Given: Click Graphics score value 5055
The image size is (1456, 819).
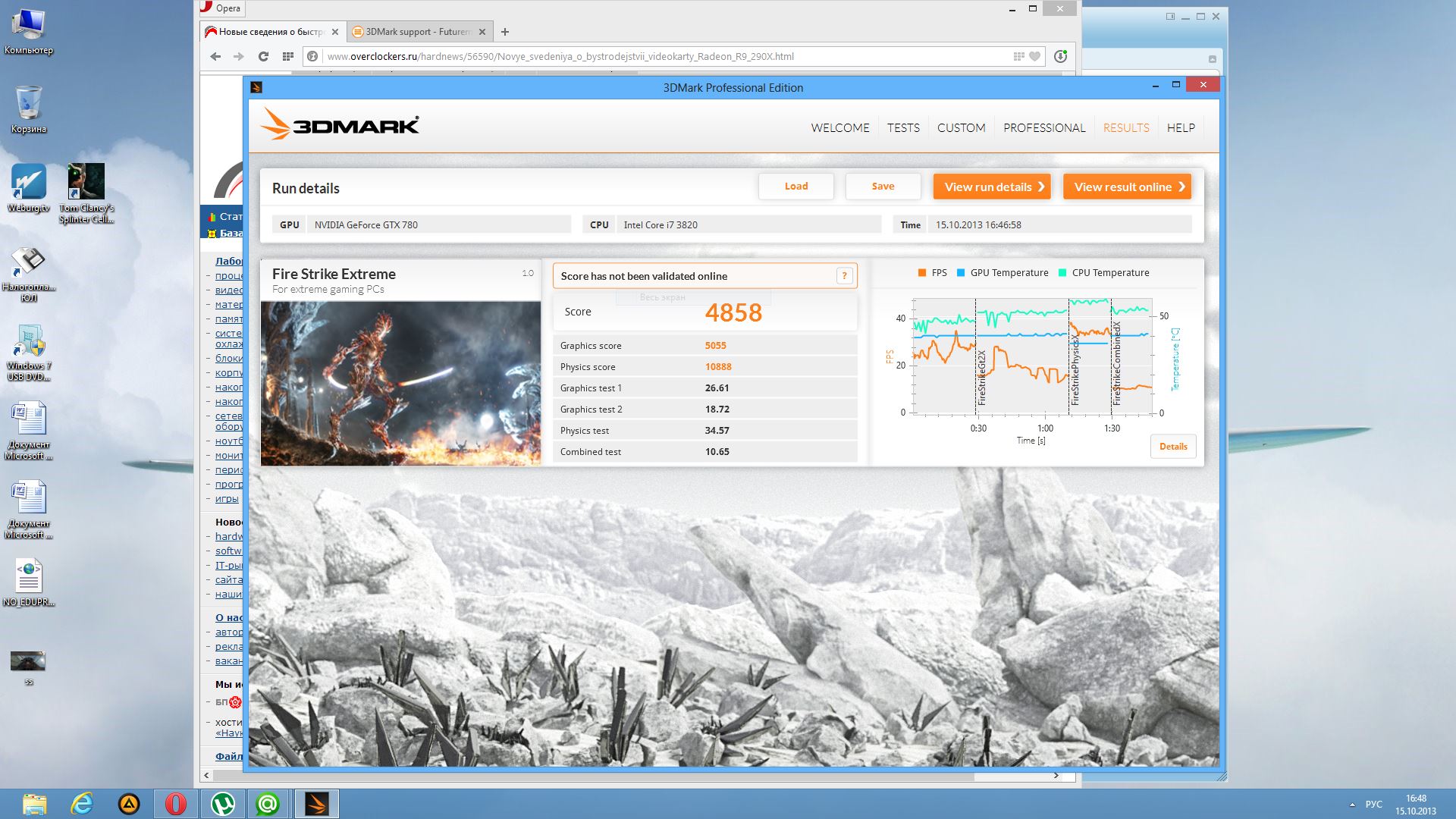Looking at the screenshot, I should [716, 346].
